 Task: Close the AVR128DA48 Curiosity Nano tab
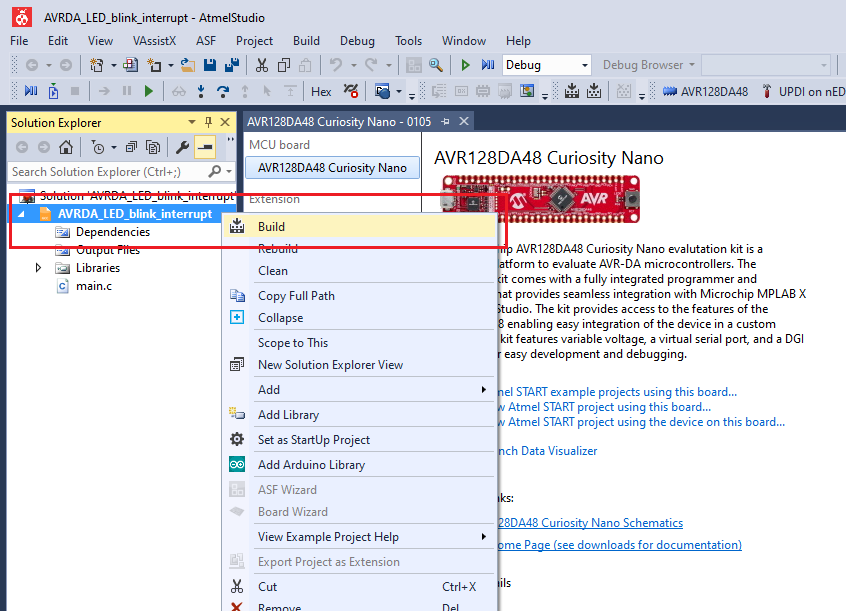464,122
